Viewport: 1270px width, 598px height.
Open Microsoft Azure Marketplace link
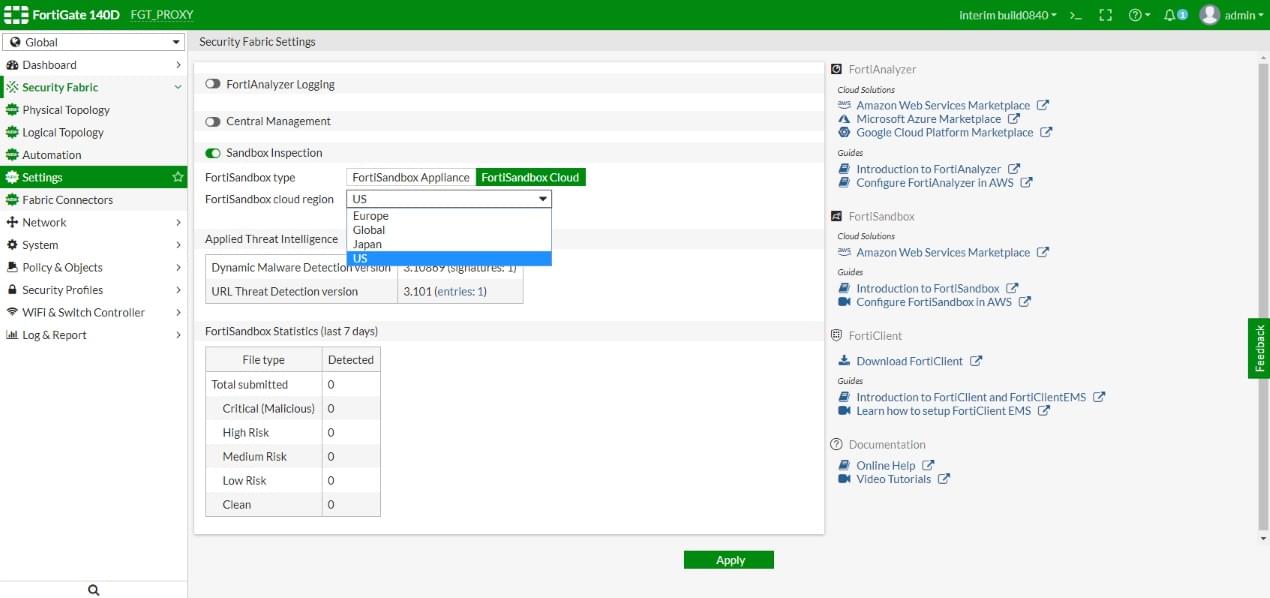[928, 119]
